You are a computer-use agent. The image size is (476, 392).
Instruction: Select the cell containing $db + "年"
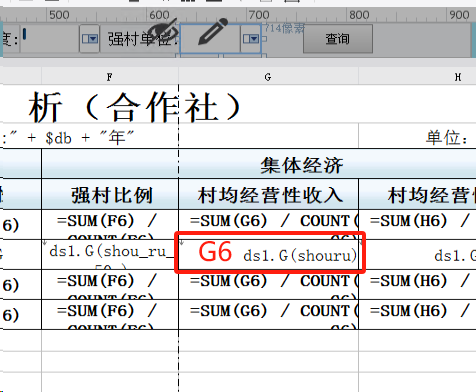(x=89, y=137)
